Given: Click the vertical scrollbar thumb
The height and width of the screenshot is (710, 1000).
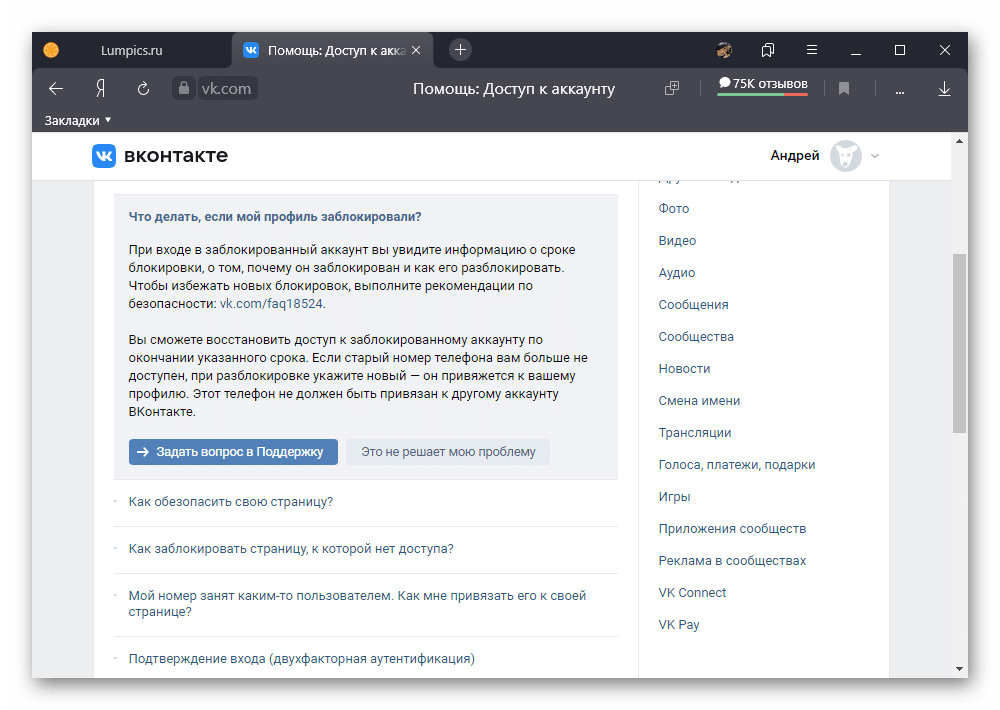Looking at the screenshot, I should point(959,343).
